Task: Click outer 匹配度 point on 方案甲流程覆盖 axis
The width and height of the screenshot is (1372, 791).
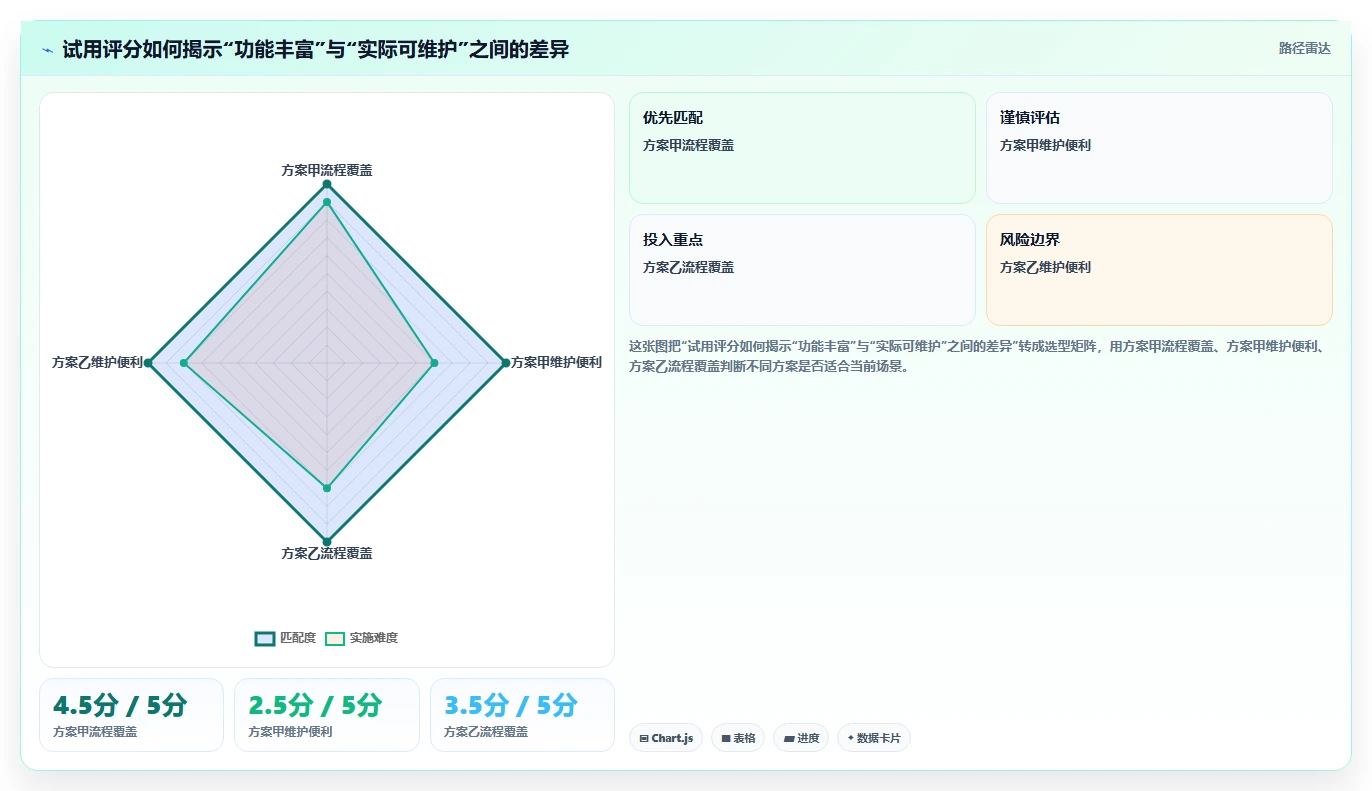Action: pyautogui.click(x=327, y=184)
